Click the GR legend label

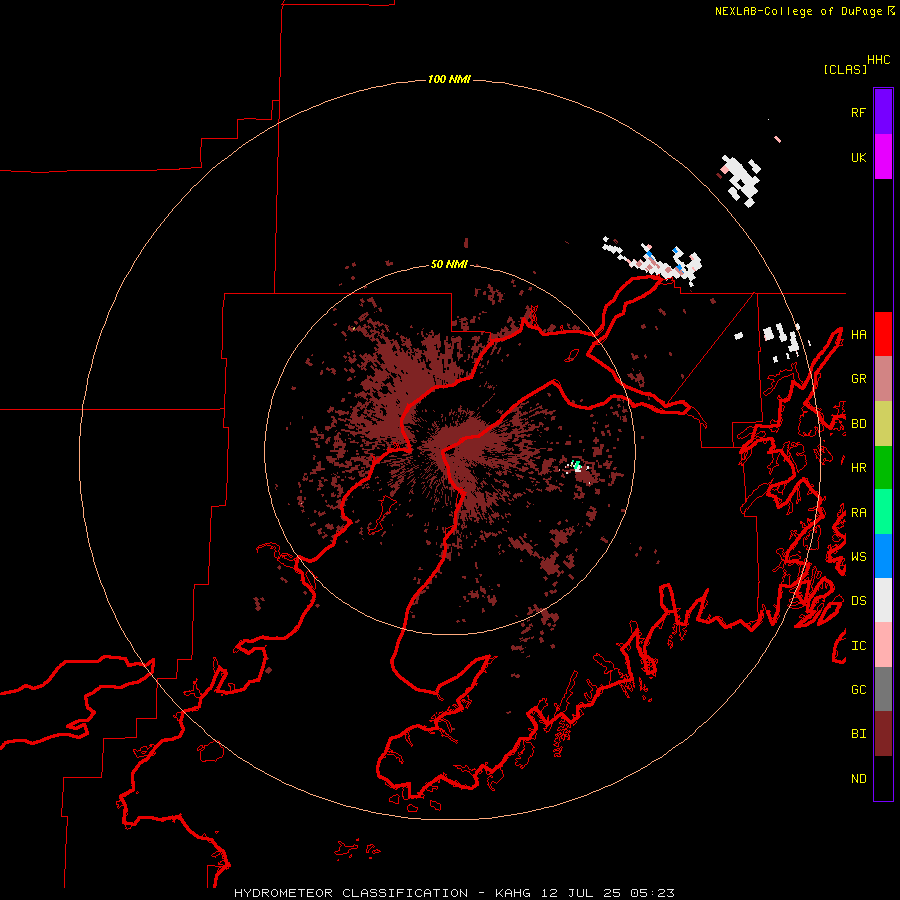coord(858,379)
